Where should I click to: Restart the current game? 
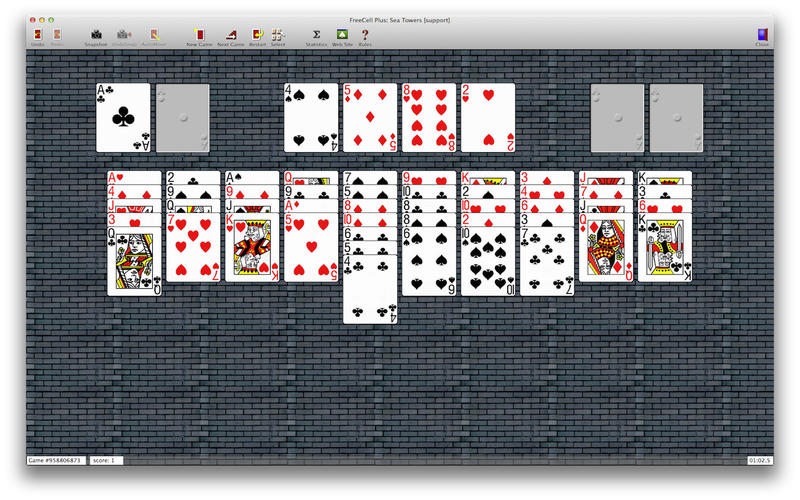click(x=257, y=36)
